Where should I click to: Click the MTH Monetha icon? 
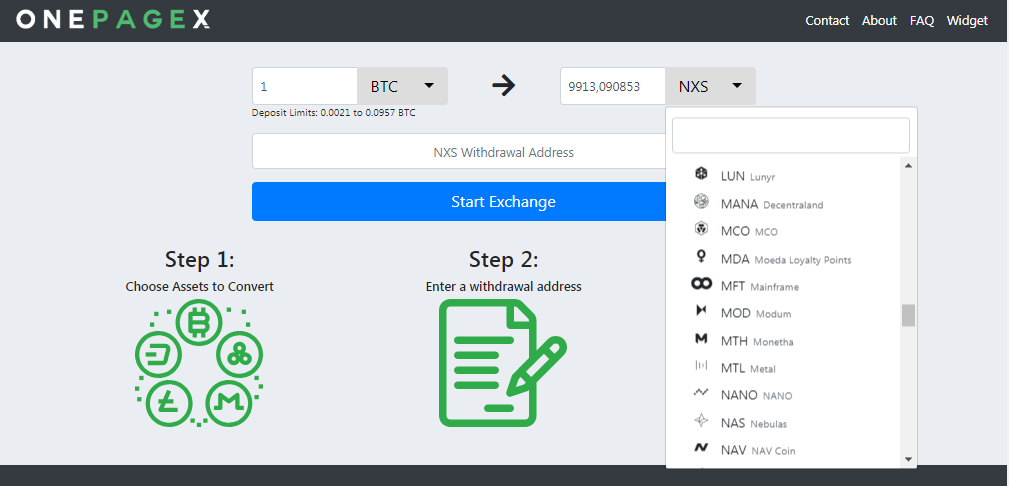coord(701,339)
